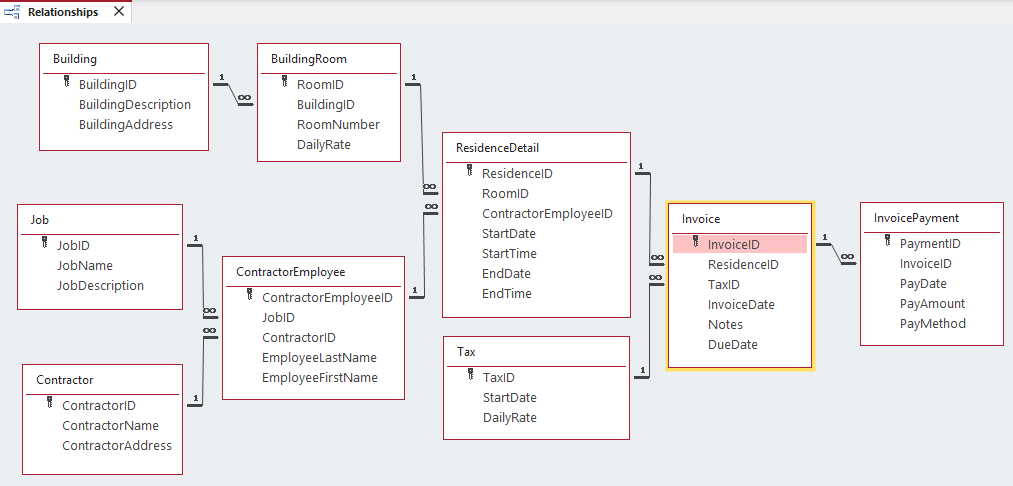
Task: Select the DueDate field
Action: [x=733, y=345]
